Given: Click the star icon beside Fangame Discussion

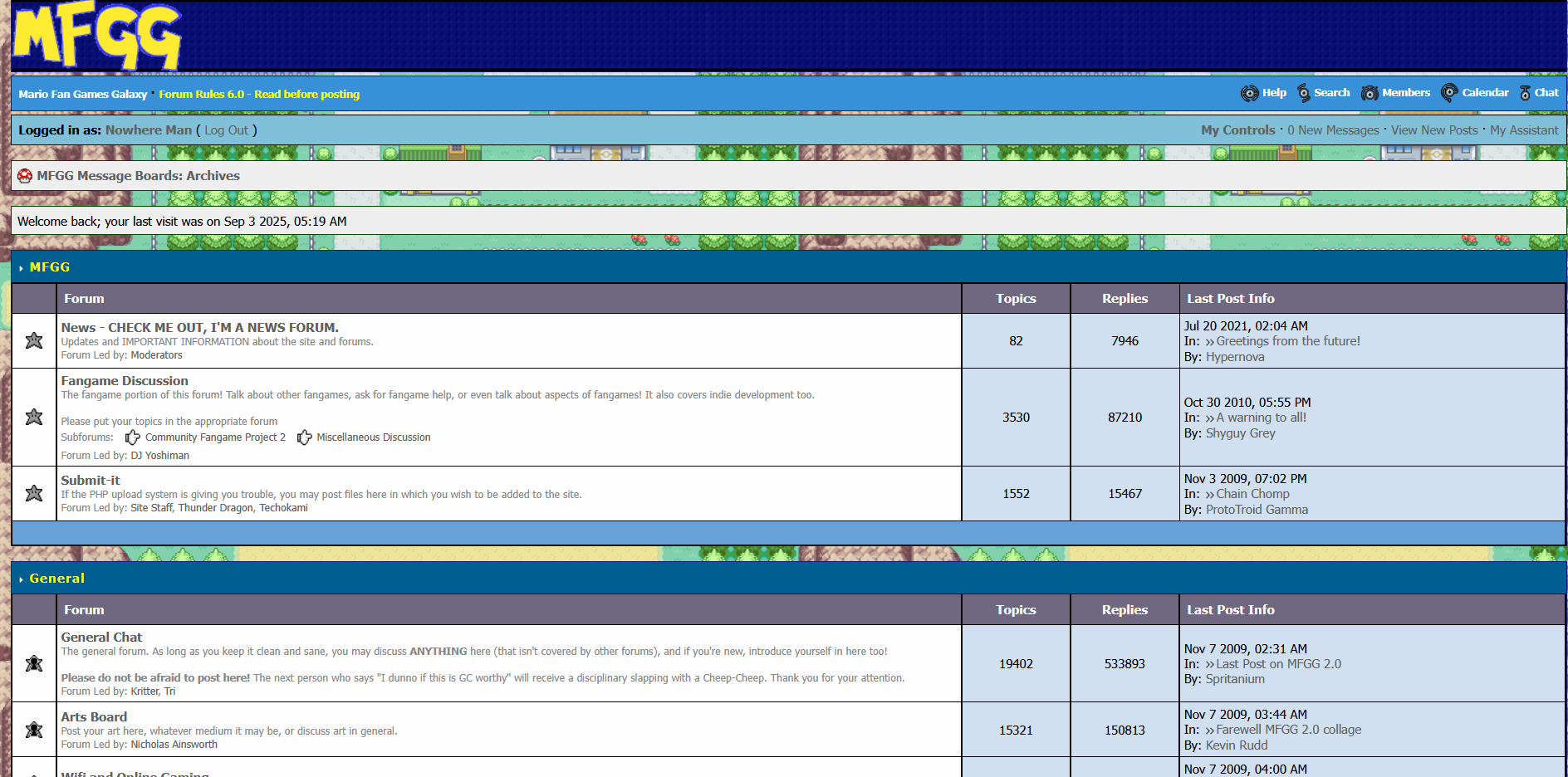Looking at the screenshot, I should 34,417.
